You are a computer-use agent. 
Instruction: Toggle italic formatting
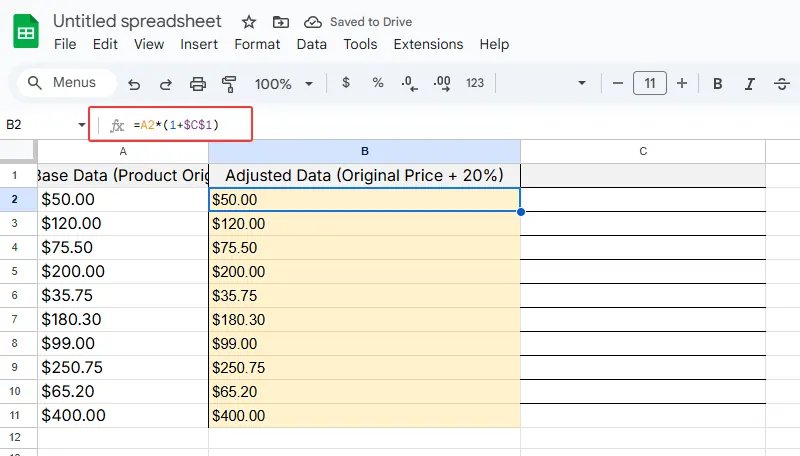(x=749, y=84)
